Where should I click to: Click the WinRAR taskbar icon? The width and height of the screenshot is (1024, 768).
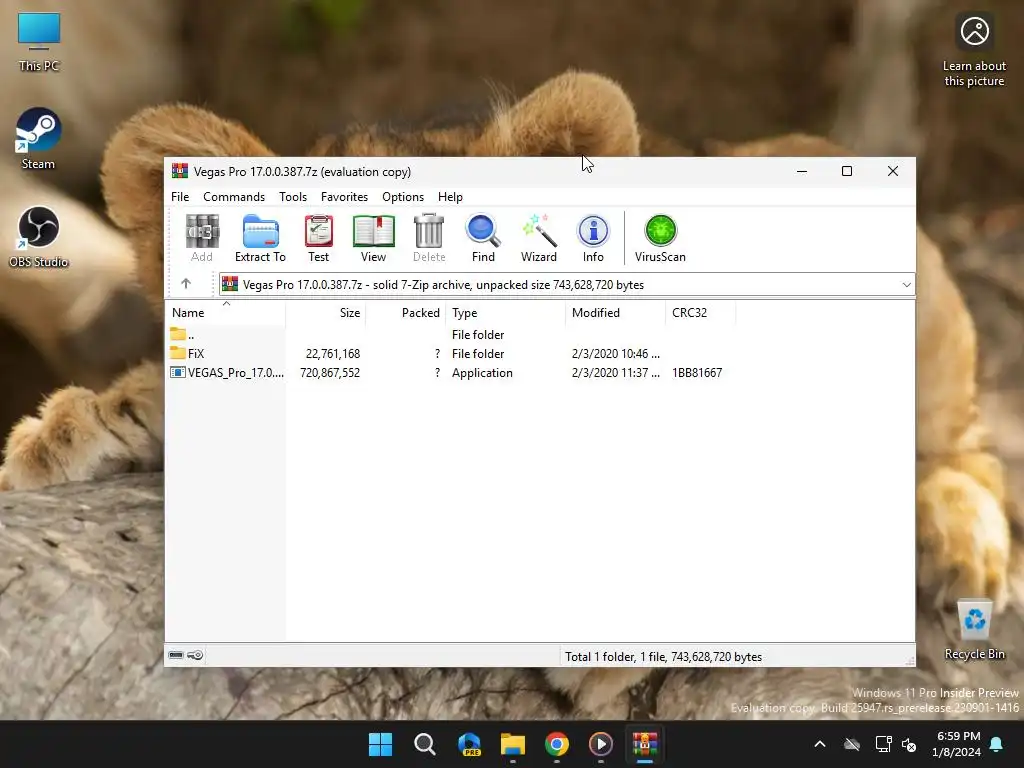click(x=645, y=744)
